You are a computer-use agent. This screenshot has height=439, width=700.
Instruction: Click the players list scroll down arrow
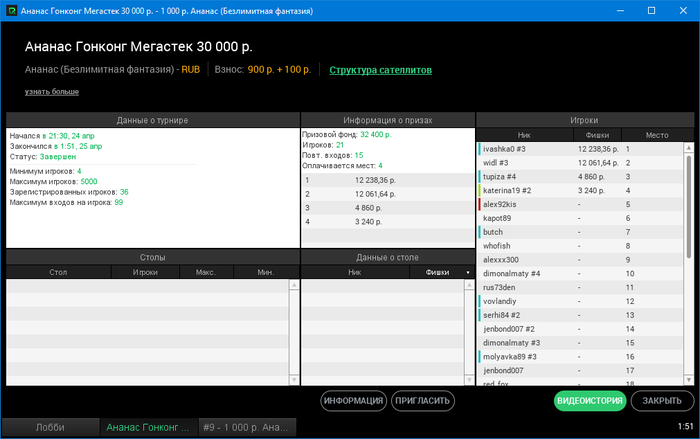pos(689,380)
